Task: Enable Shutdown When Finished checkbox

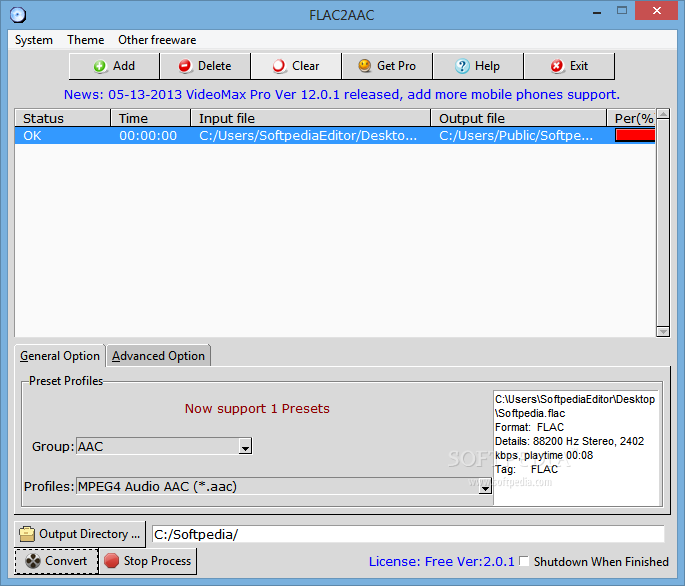Action: click(x=524, y=561)
